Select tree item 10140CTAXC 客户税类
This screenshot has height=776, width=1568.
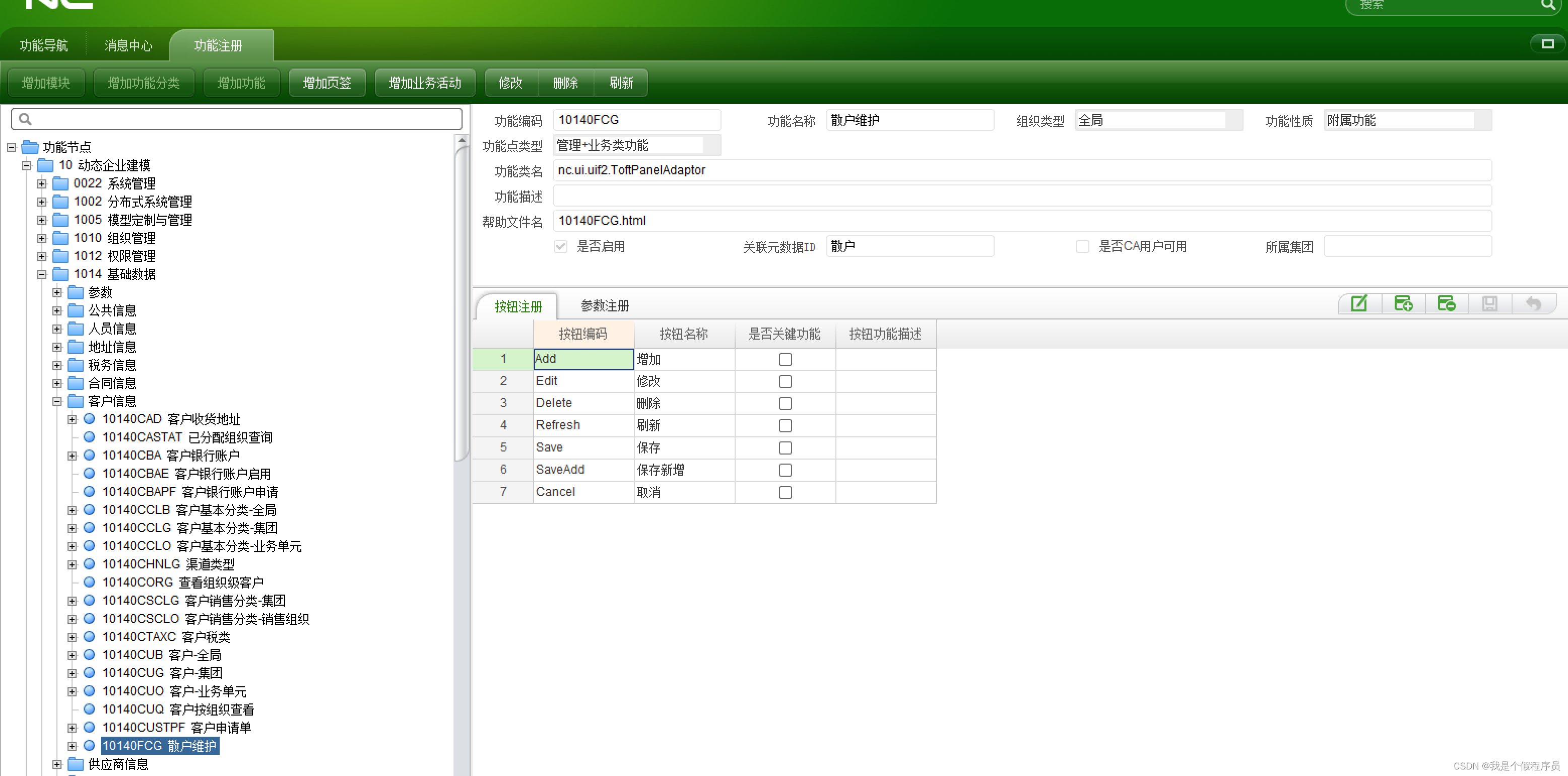tap(166, 636)
